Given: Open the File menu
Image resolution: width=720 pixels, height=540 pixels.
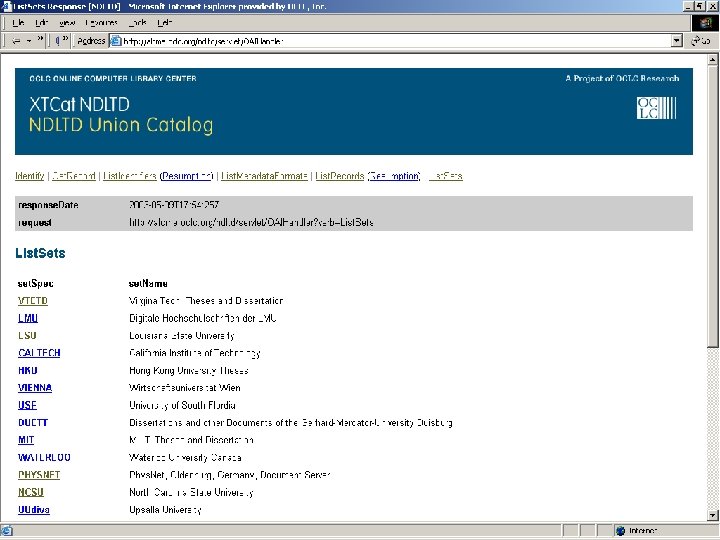Looking at the screenshot, I should pyautogui.click(x=18, y=22).
